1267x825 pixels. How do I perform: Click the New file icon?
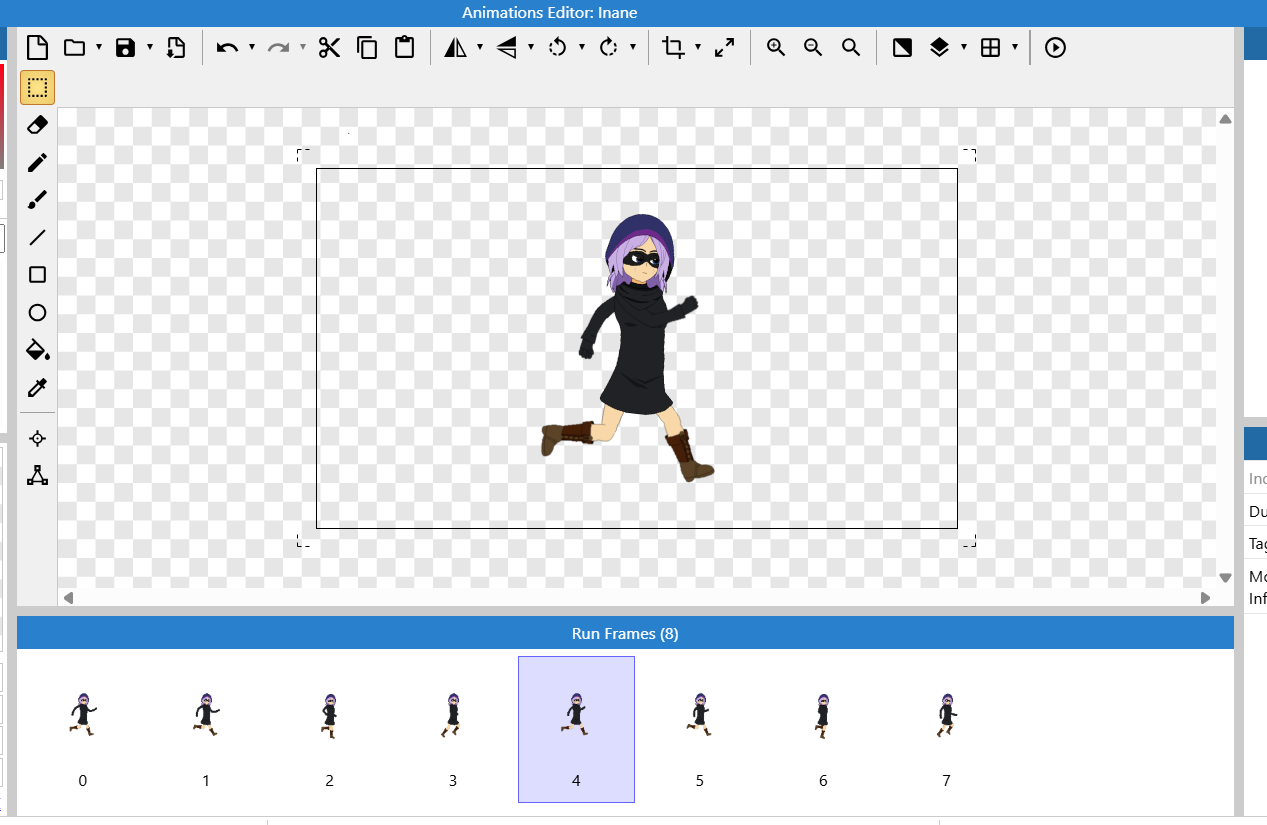[x=37, y=47]
